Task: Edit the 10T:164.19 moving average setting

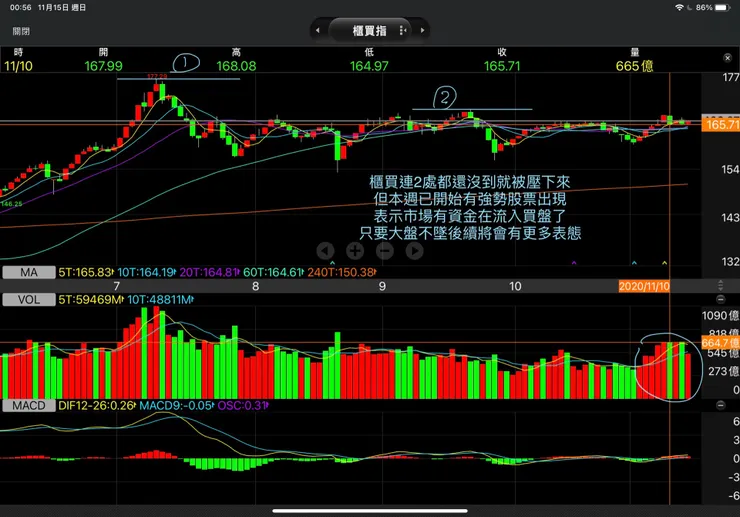Action: click(146, 272)
